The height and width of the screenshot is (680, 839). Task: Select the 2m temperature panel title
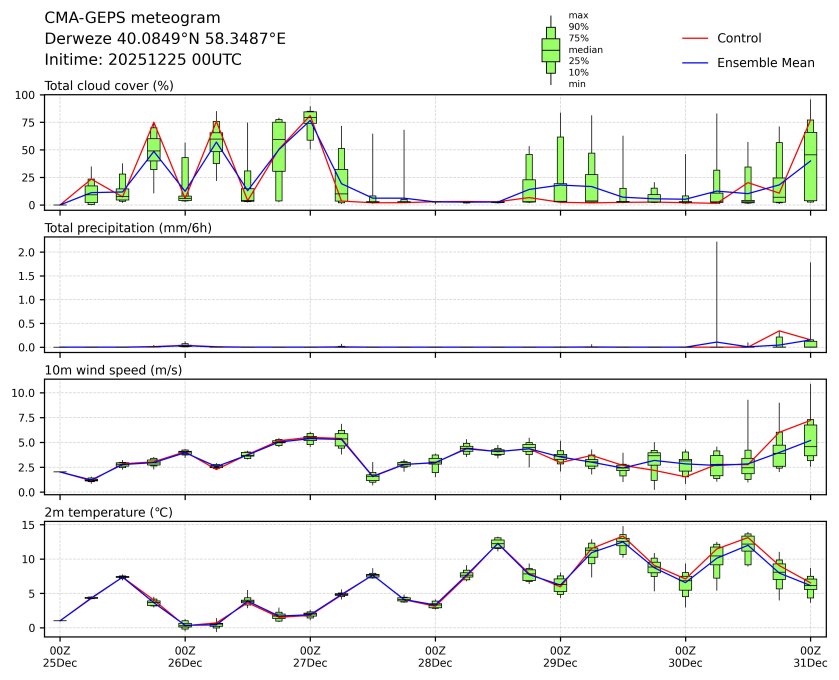109,512
